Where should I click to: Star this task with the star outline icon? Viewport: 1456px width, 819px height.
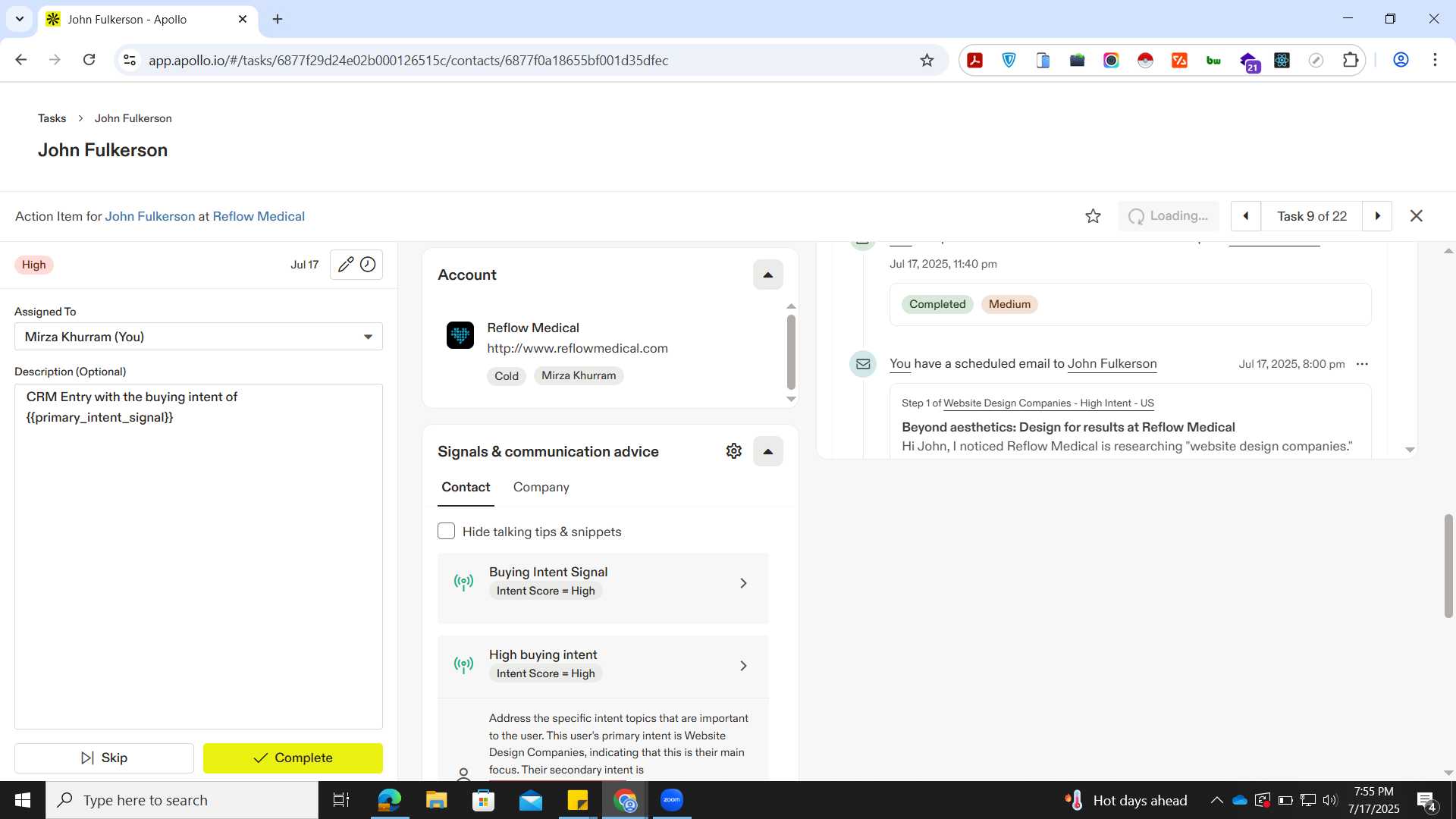point(1093,216)
